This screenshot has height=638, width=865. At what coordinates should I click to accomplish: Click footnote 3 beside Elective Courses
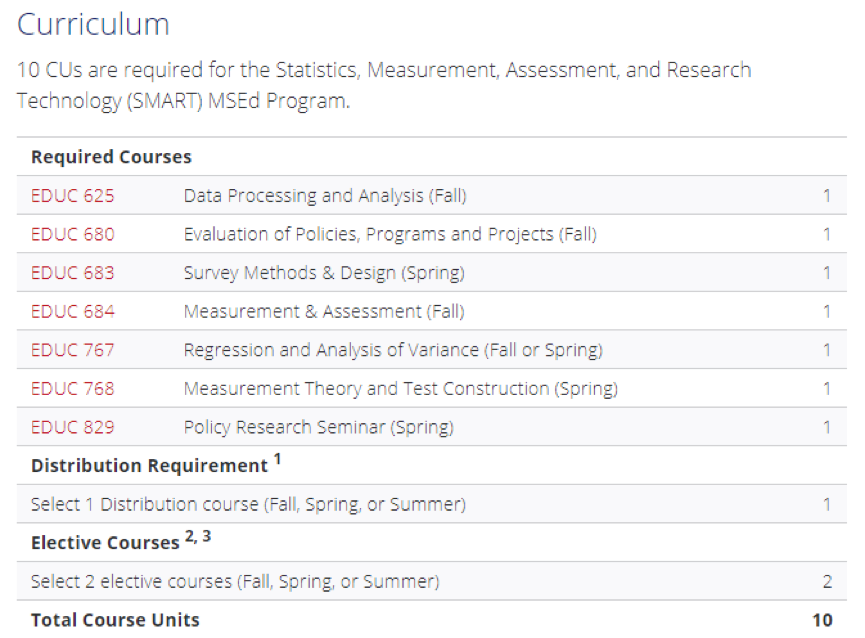(x=206, y=536)
